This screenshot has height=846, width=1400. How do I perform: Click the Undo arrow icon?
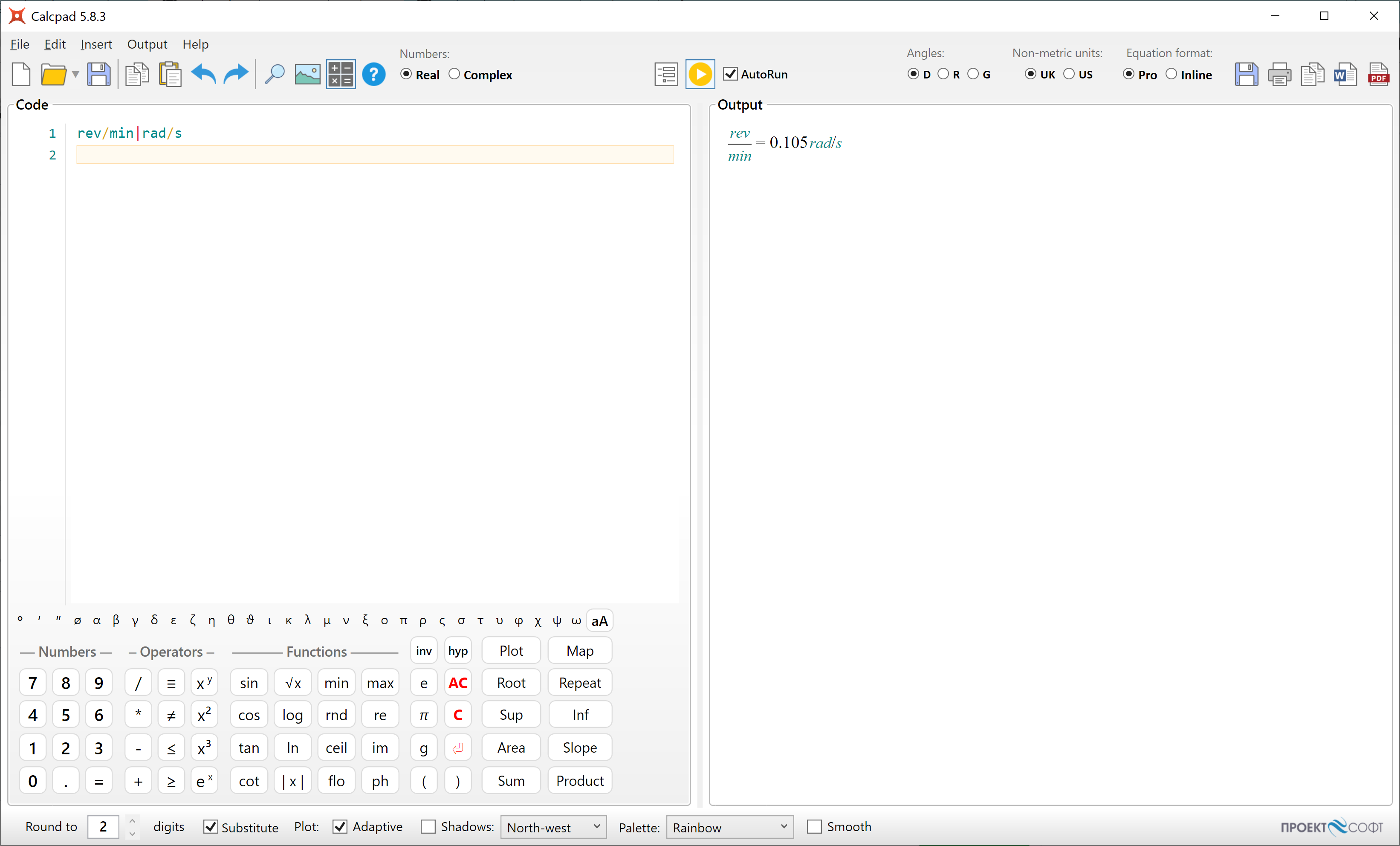pos(203,75)
